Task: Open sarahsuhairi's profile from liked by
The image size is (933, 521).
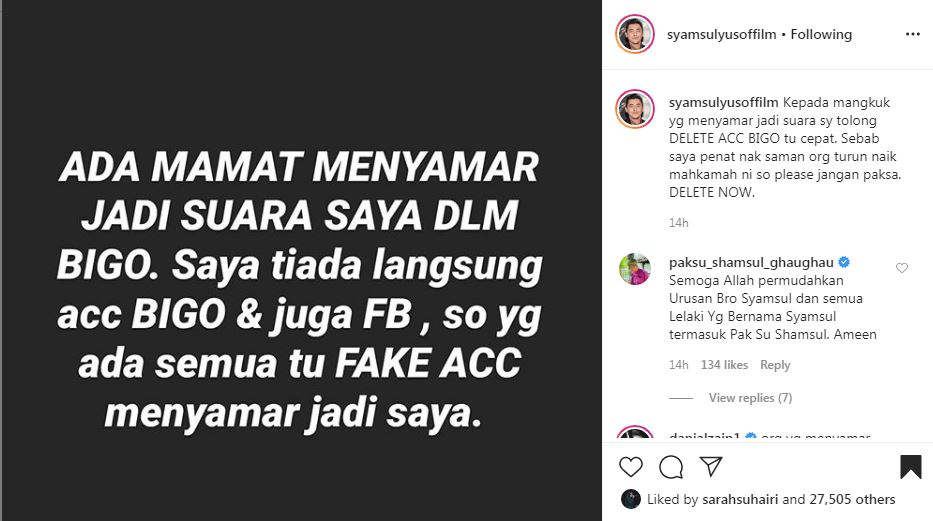Action: click(740, 500)
